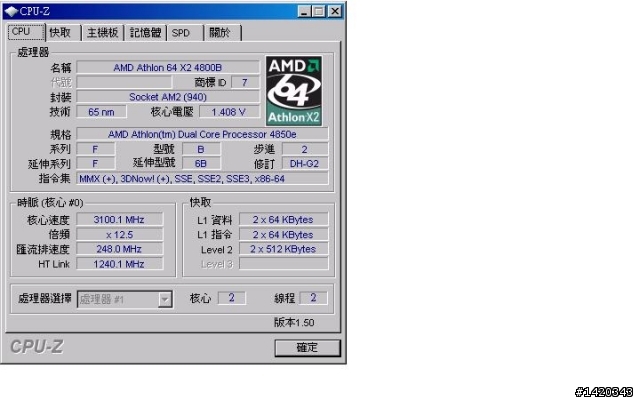Click the x 12.5 multiplier value
Screen dimensions: 640x400
coord(119,235)
